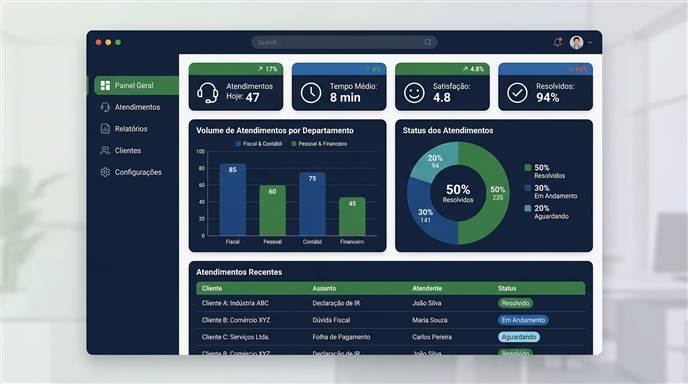Click the checkmark icon in Resolvidos card
This screenshot has height=384, width=688.
[517, 93]
